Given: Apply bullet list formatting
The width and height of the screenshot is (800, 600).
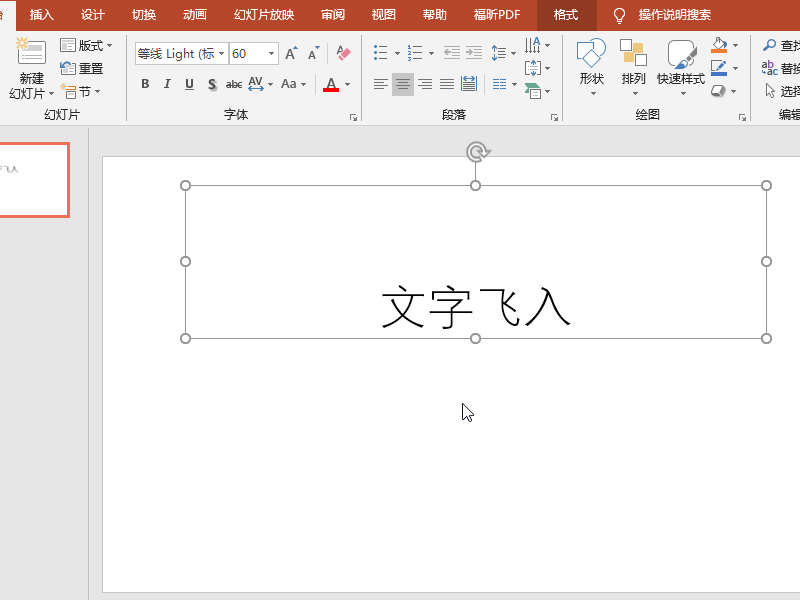Looking at the screenshot, I should click(x=381, y=53).
